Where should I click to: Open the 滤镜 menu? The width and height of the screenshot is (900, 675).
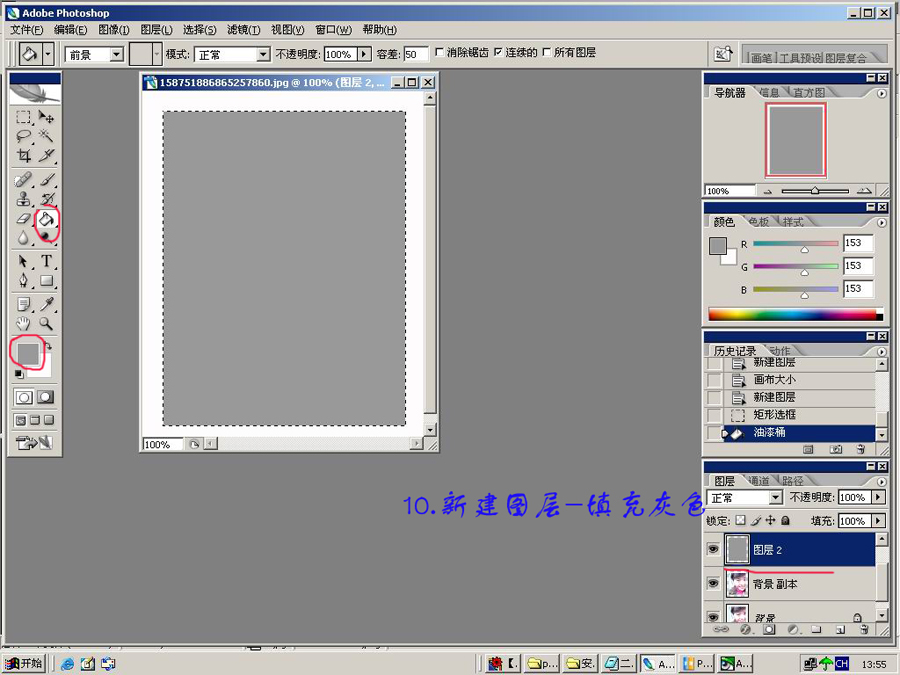coord(244,30)
